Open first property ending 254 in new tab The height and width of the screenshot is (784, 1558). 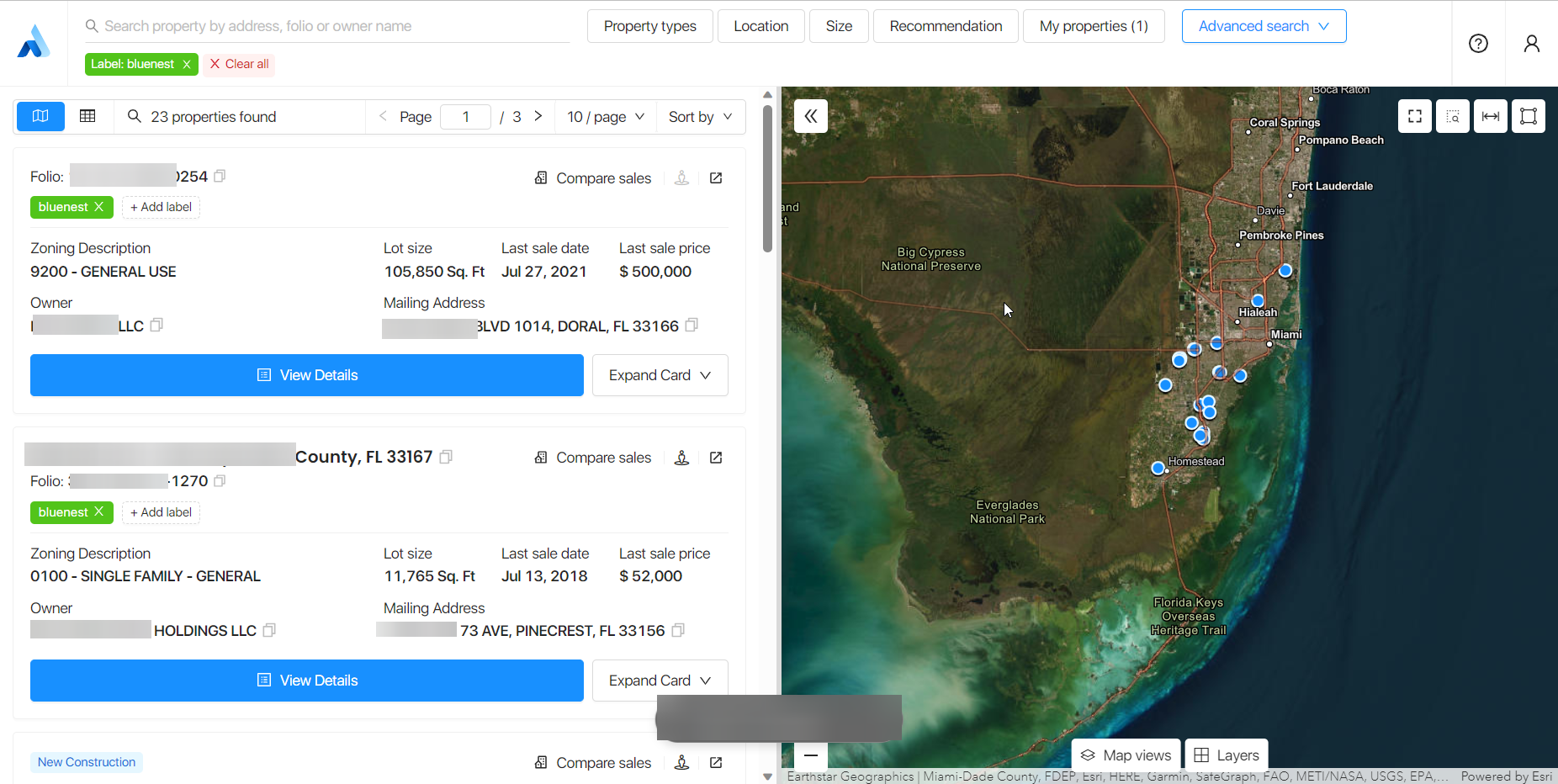(x=716, y=178)
